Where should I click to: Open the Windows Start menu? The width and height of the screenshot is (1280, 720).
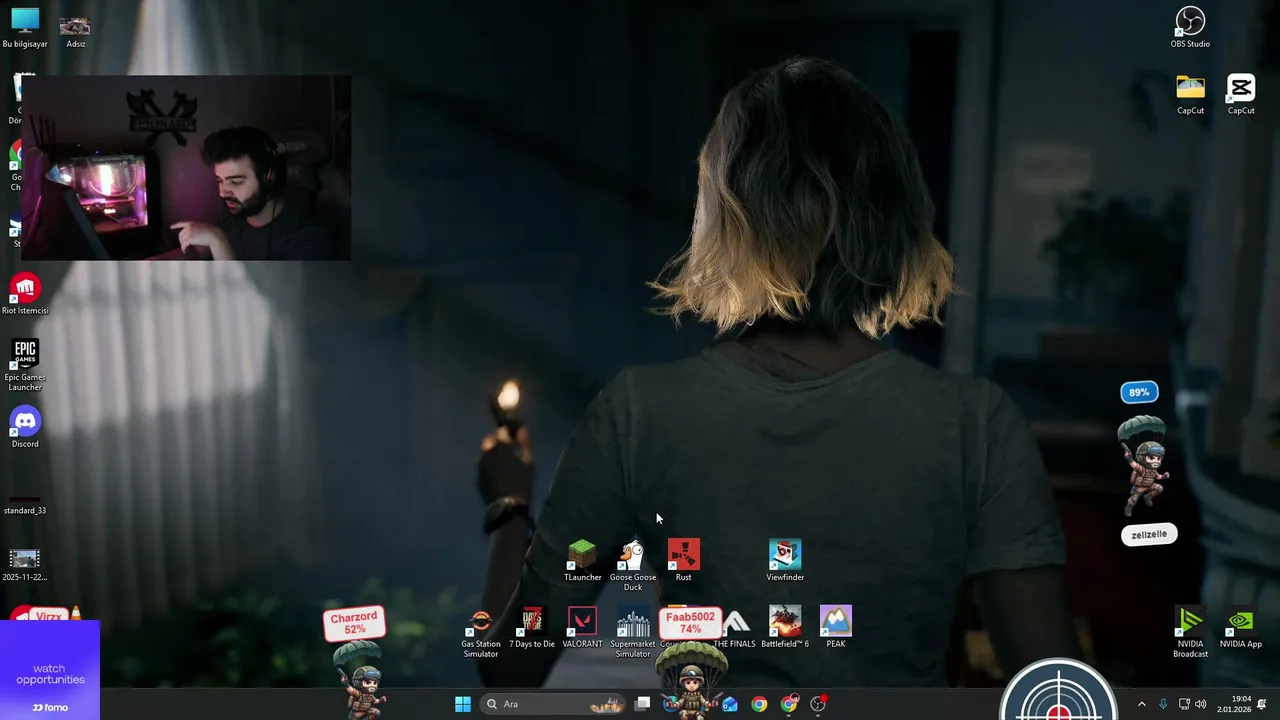[x=463, y=704]
